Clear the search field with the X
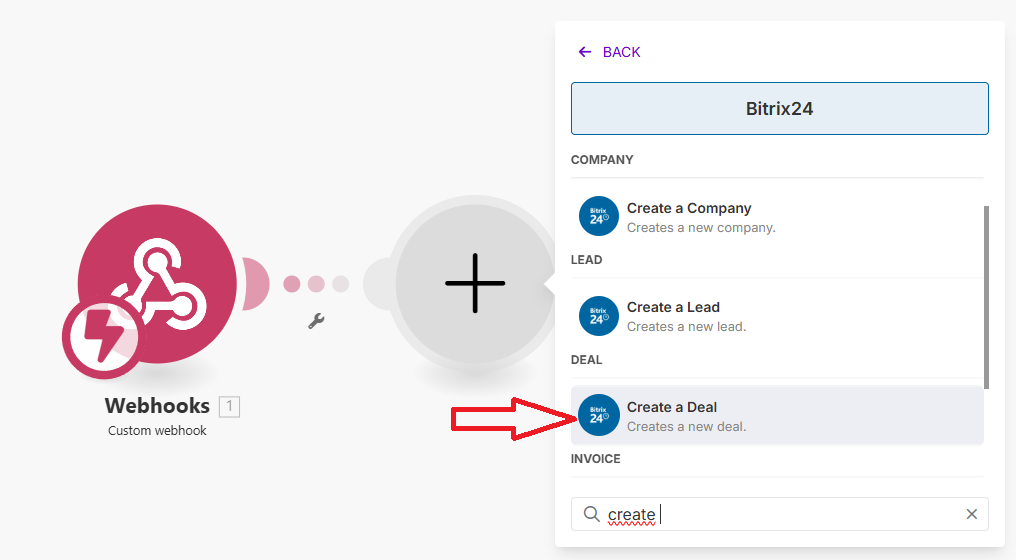This screenshot has height=560, width=1016. tap(971, 514)
